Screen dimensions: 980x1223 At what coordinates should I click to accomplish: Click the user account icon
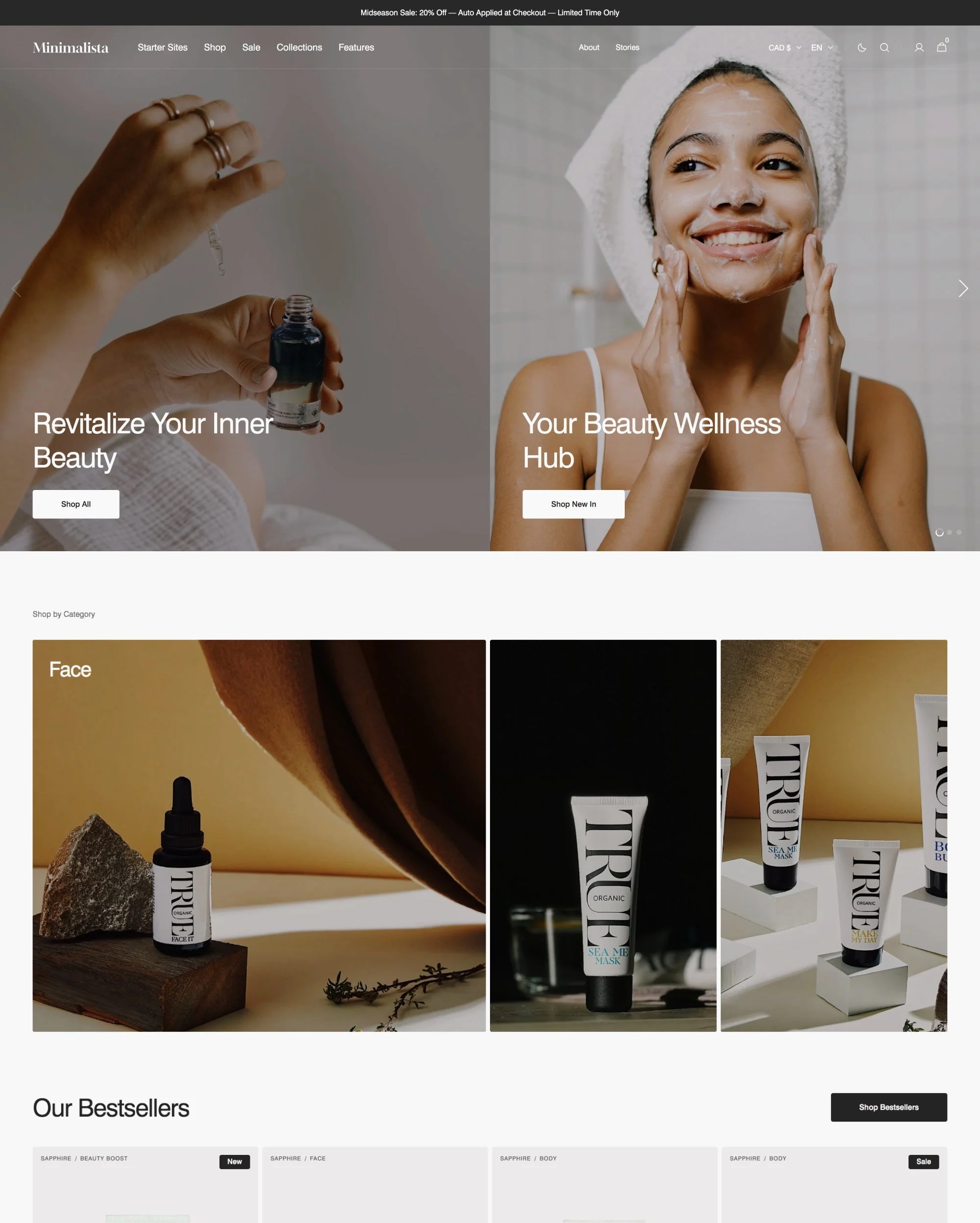[918, 47]
